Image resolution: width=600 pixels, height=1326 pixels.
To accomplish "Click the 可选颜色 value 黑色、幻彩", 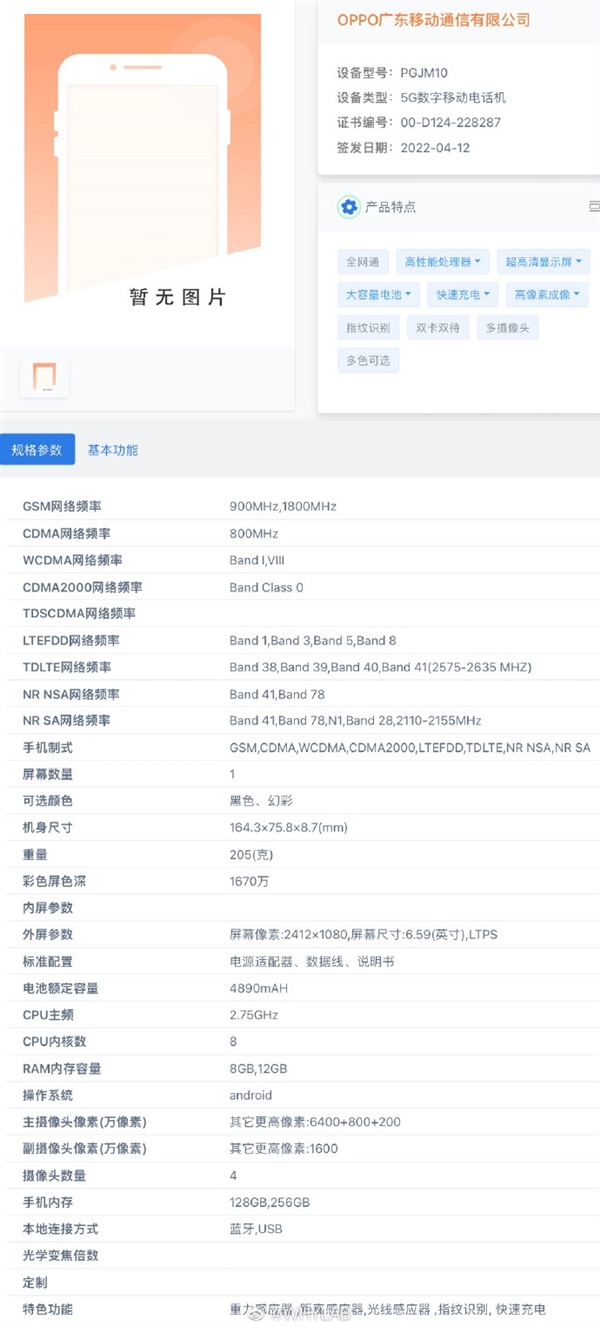I will click(261, 801).
